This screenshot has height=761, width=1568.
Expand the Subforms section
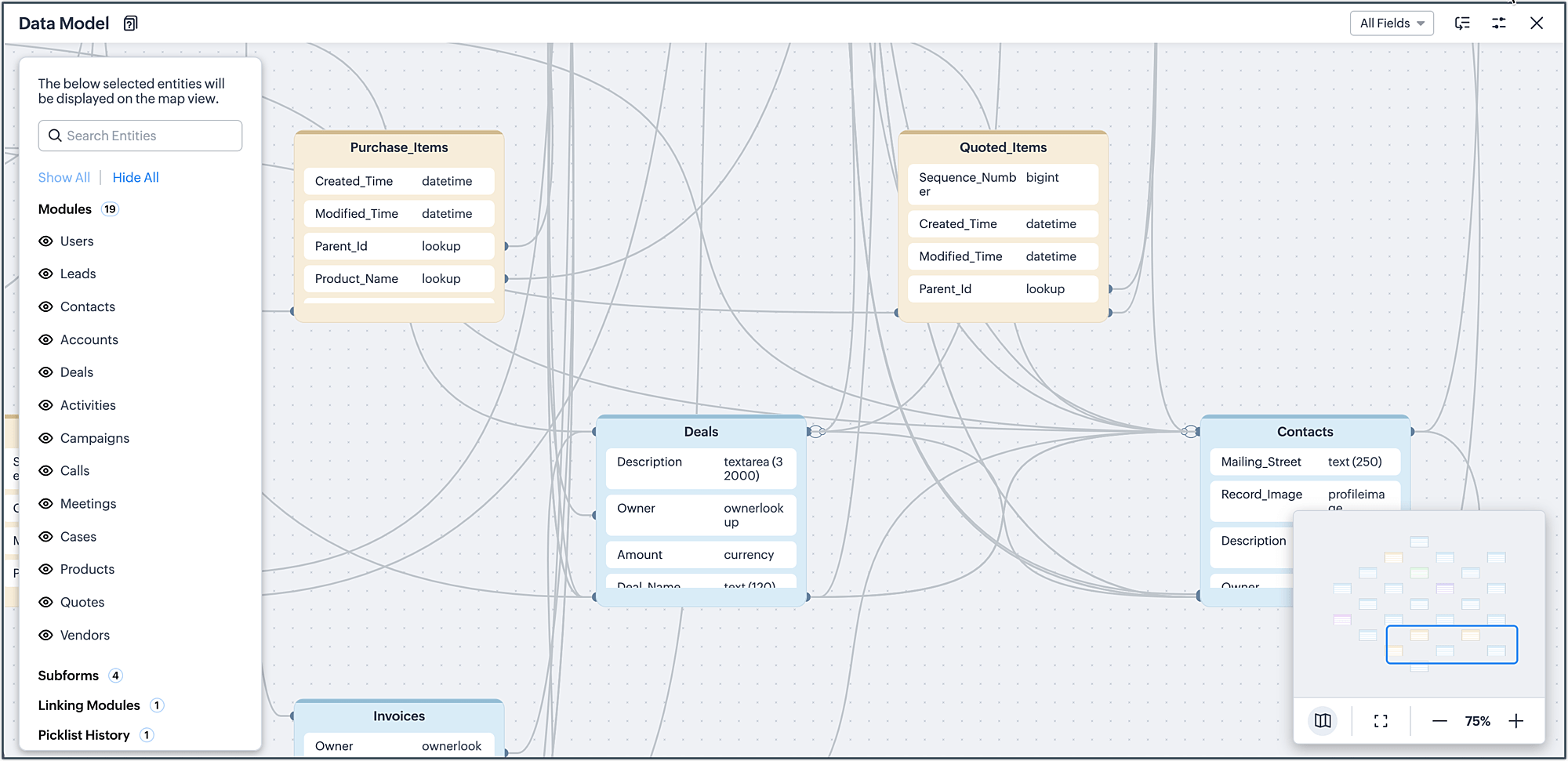(69, 676)
